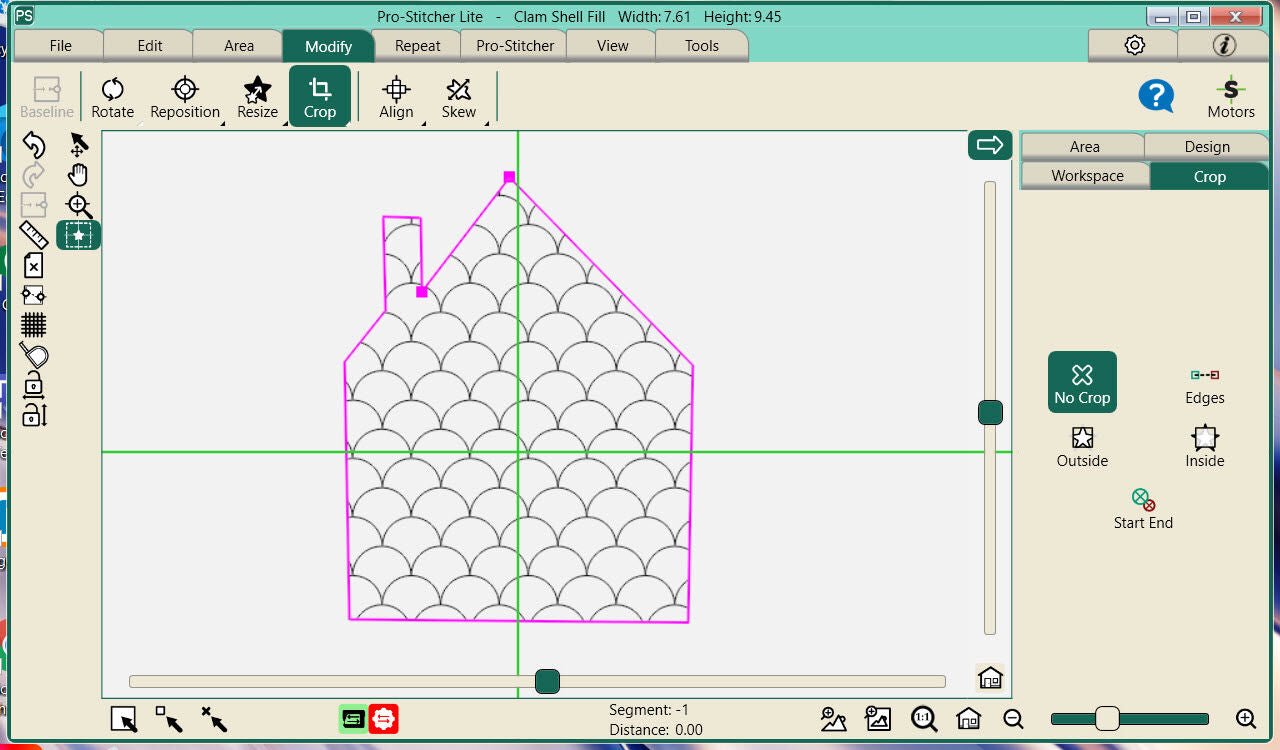
Task: Click the grid display icon
Action: pos(34,325)
